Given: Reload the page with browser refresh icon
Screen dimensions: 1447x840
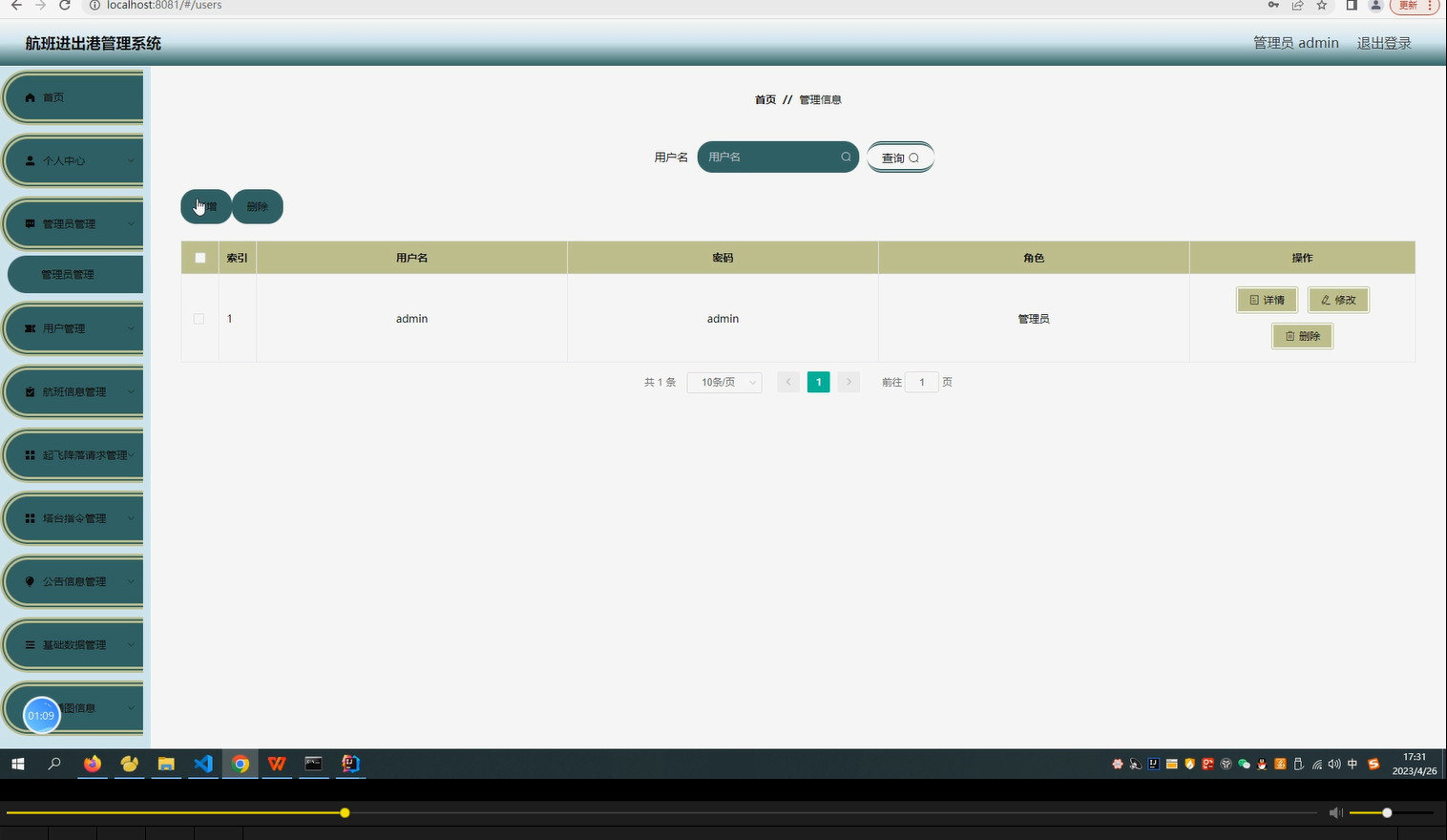Looking at the screenshot, I should 64,5.
